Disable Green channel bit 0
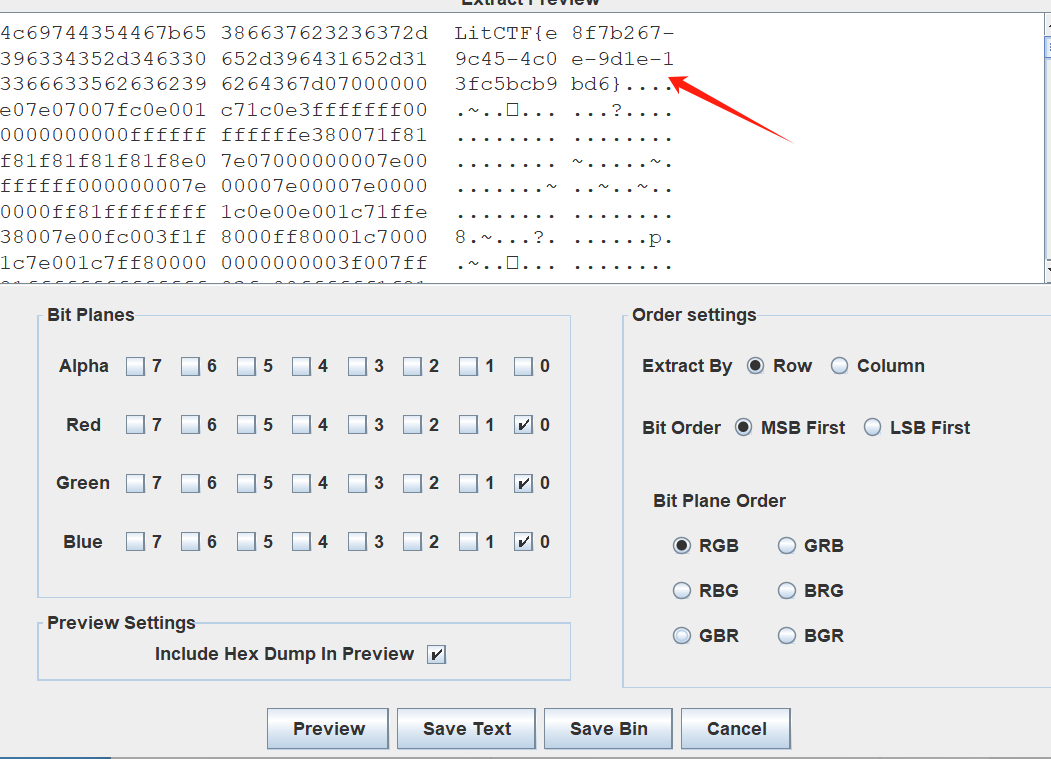This screenshot has height=759, width=1051. tap(525, 483)
